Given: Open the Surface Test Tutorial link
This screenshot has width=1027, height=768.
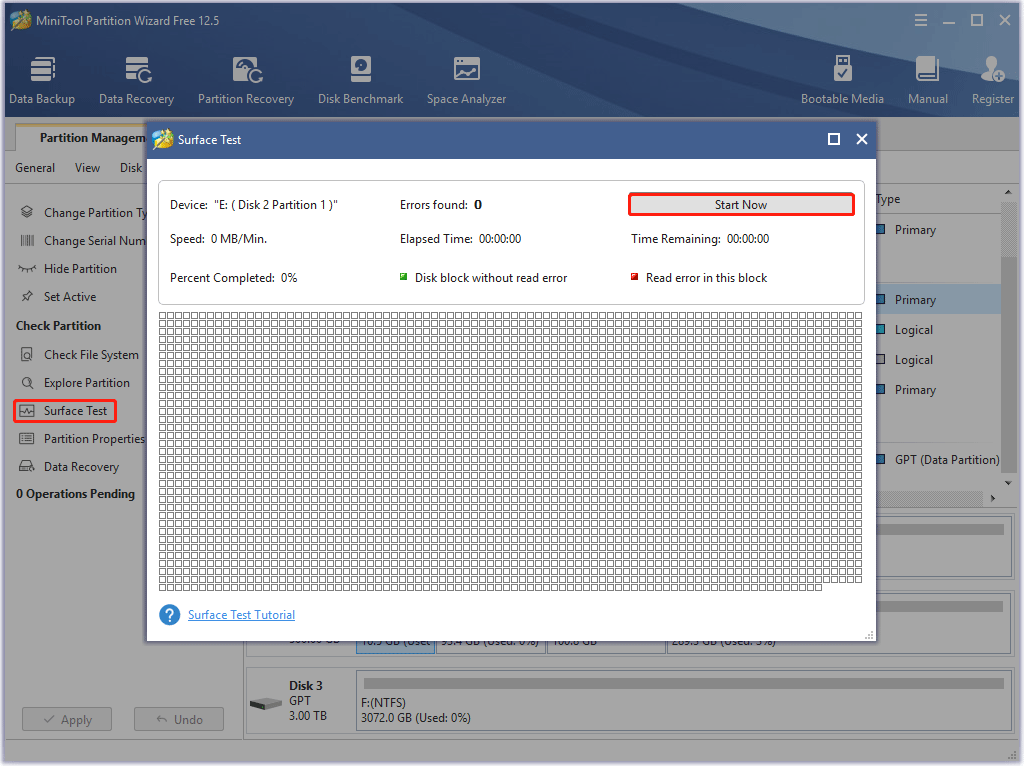Looking at the screenshot, I should (x=242, y=615).
